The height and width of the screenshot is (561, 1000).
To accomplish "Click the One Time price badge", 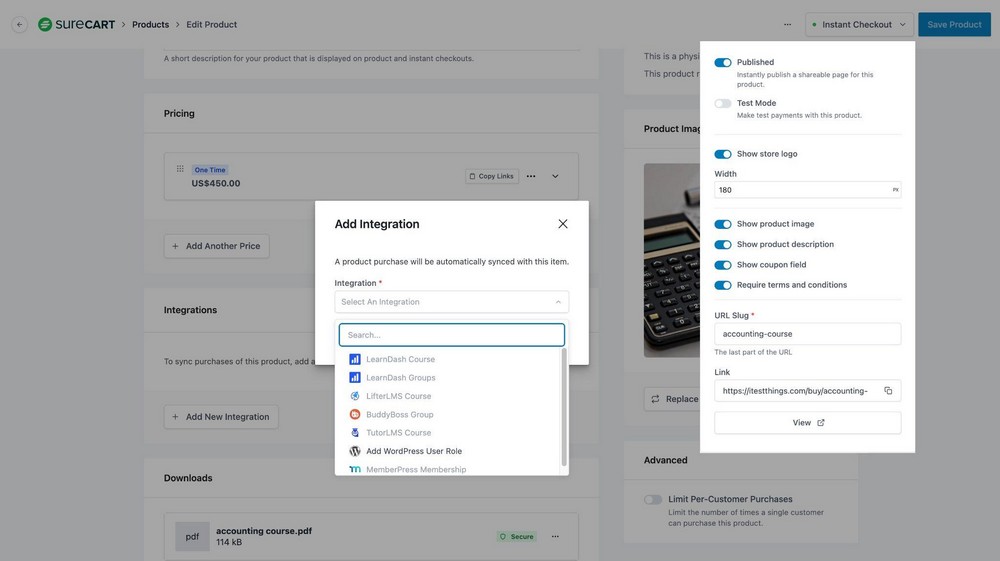I will [x=210, y=170].
